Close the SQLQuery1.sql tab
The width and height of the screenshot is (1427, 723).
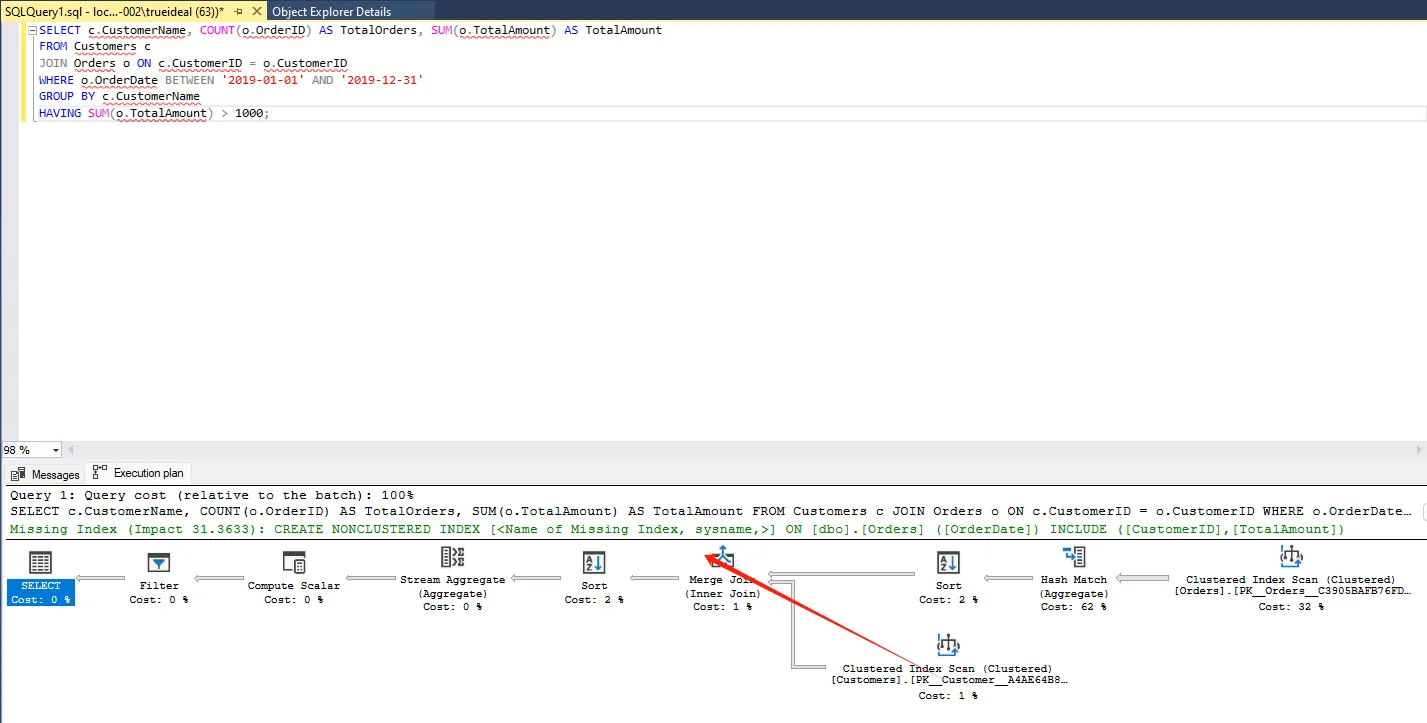pos(256,11)
